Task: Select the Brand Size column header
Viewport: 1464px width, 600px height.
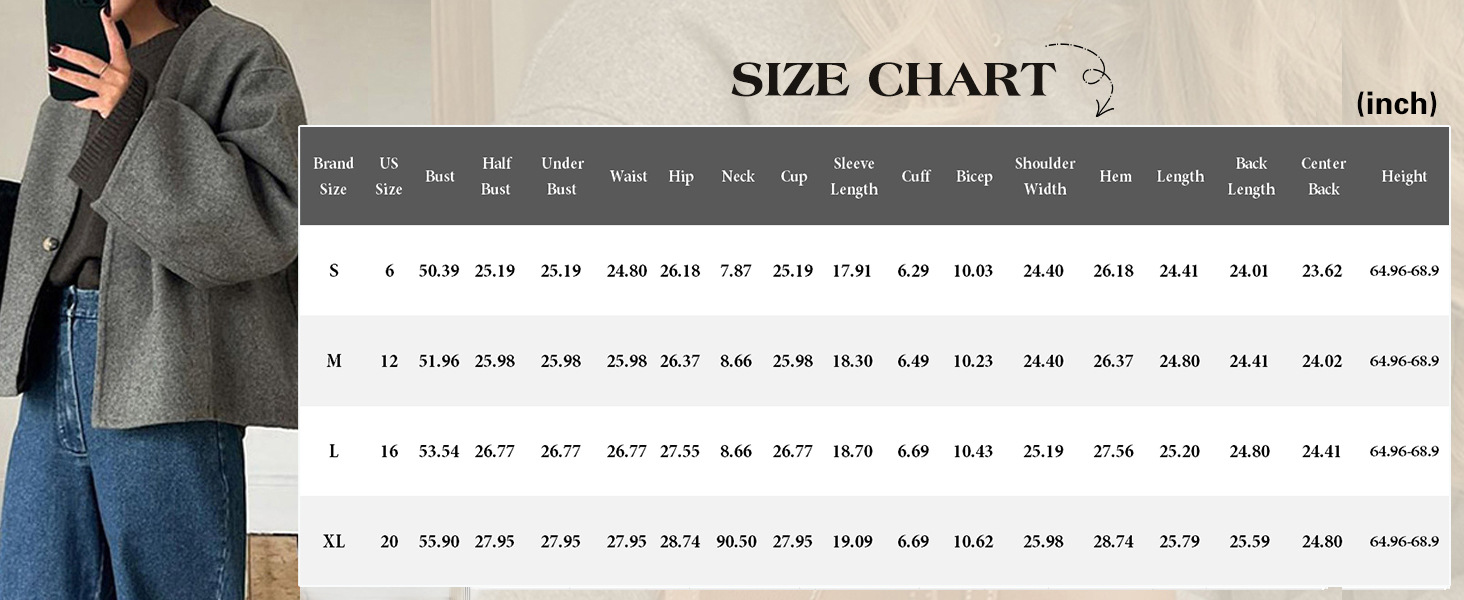Action: [x=333, y=176]
